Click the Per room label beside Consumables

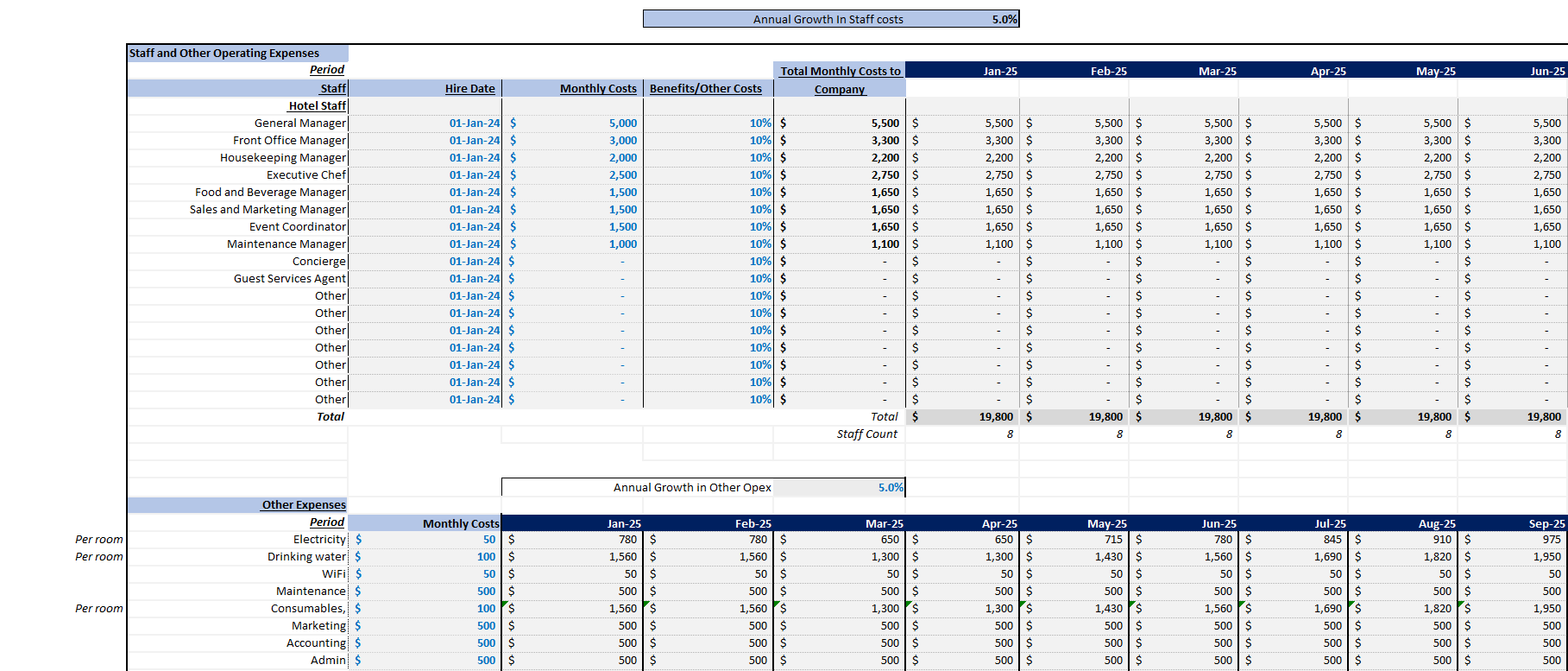coord(98,609)
